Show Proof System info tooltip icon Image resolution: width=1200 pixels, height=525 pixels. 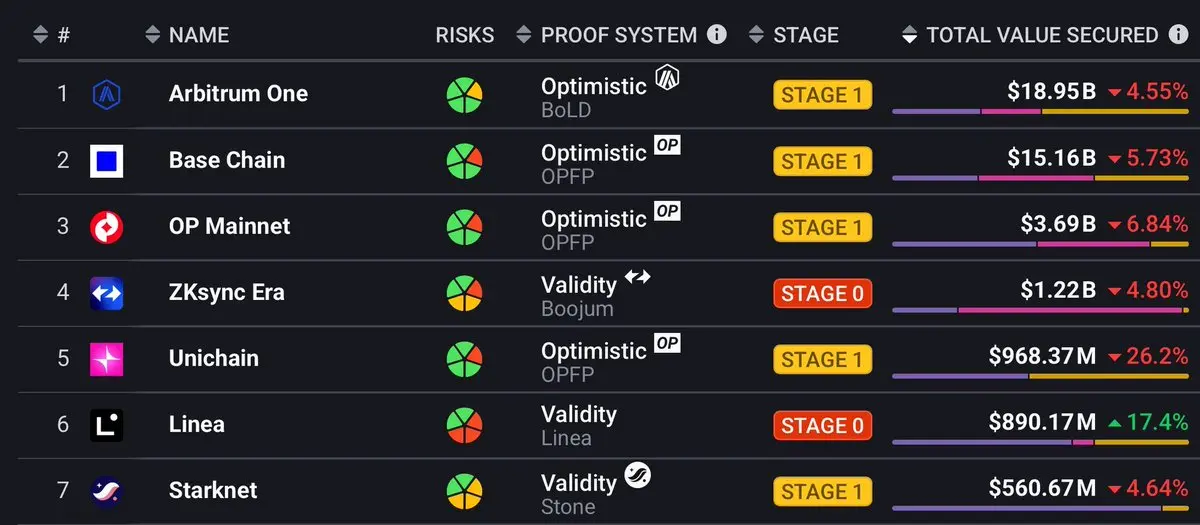click(717, 35)
